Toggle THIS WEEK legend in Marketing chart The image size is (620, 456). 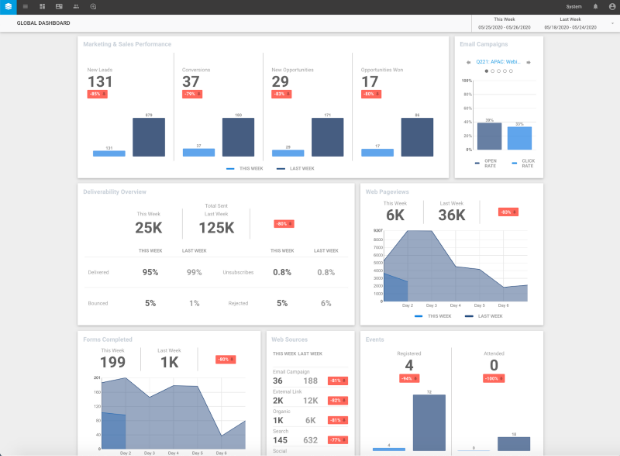(244, 168)
